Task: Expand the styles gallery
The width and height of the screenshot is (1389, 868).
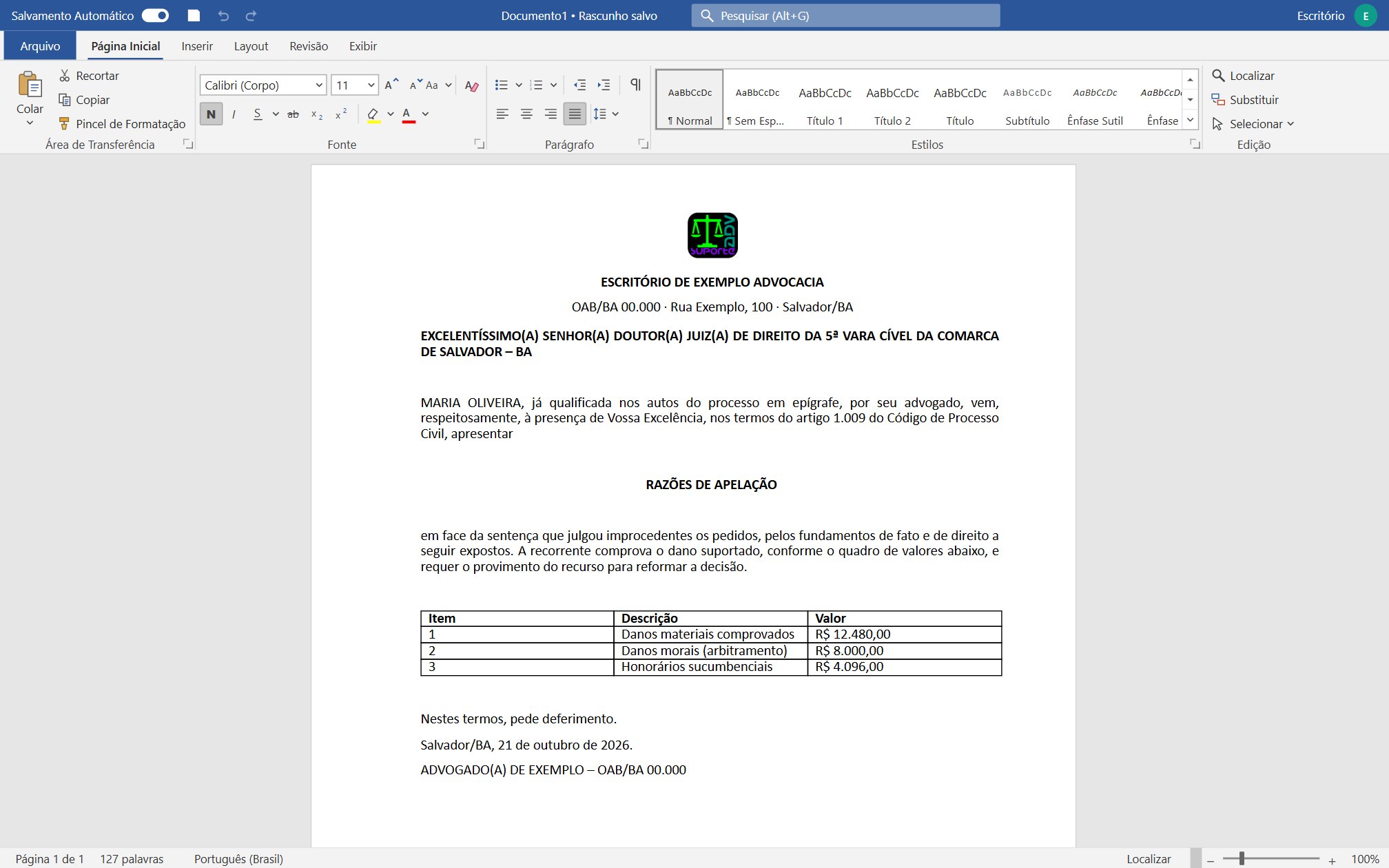Action: (x=1190, y=121)
